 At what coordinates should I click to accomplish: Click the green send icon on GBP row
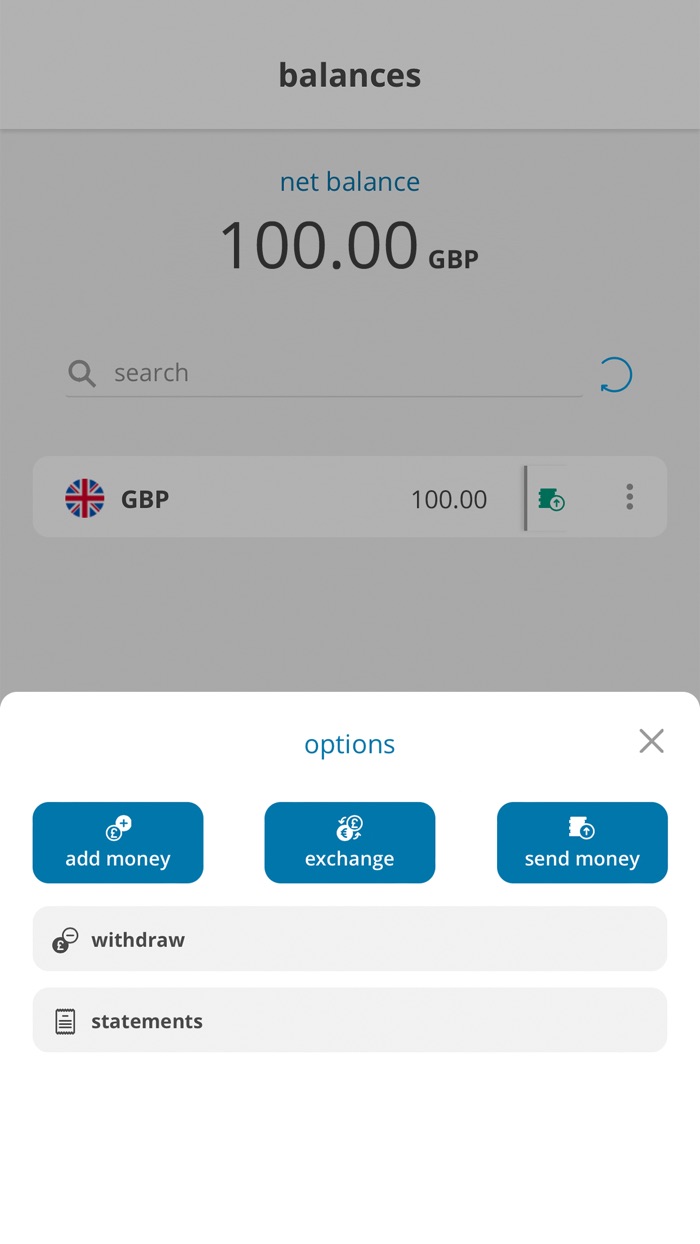click(551, 497)
